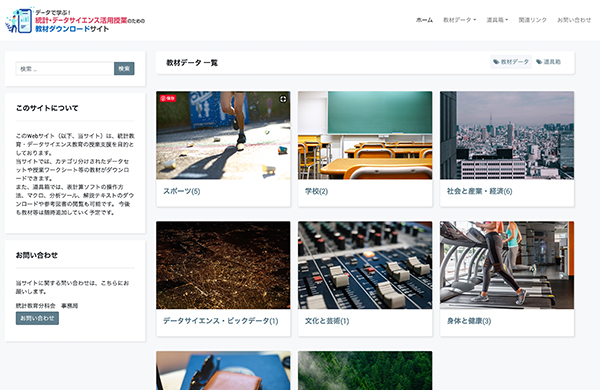The image size is (600, 390).
Task: Click the 検索 search button
Action: (x=124, y=69)
